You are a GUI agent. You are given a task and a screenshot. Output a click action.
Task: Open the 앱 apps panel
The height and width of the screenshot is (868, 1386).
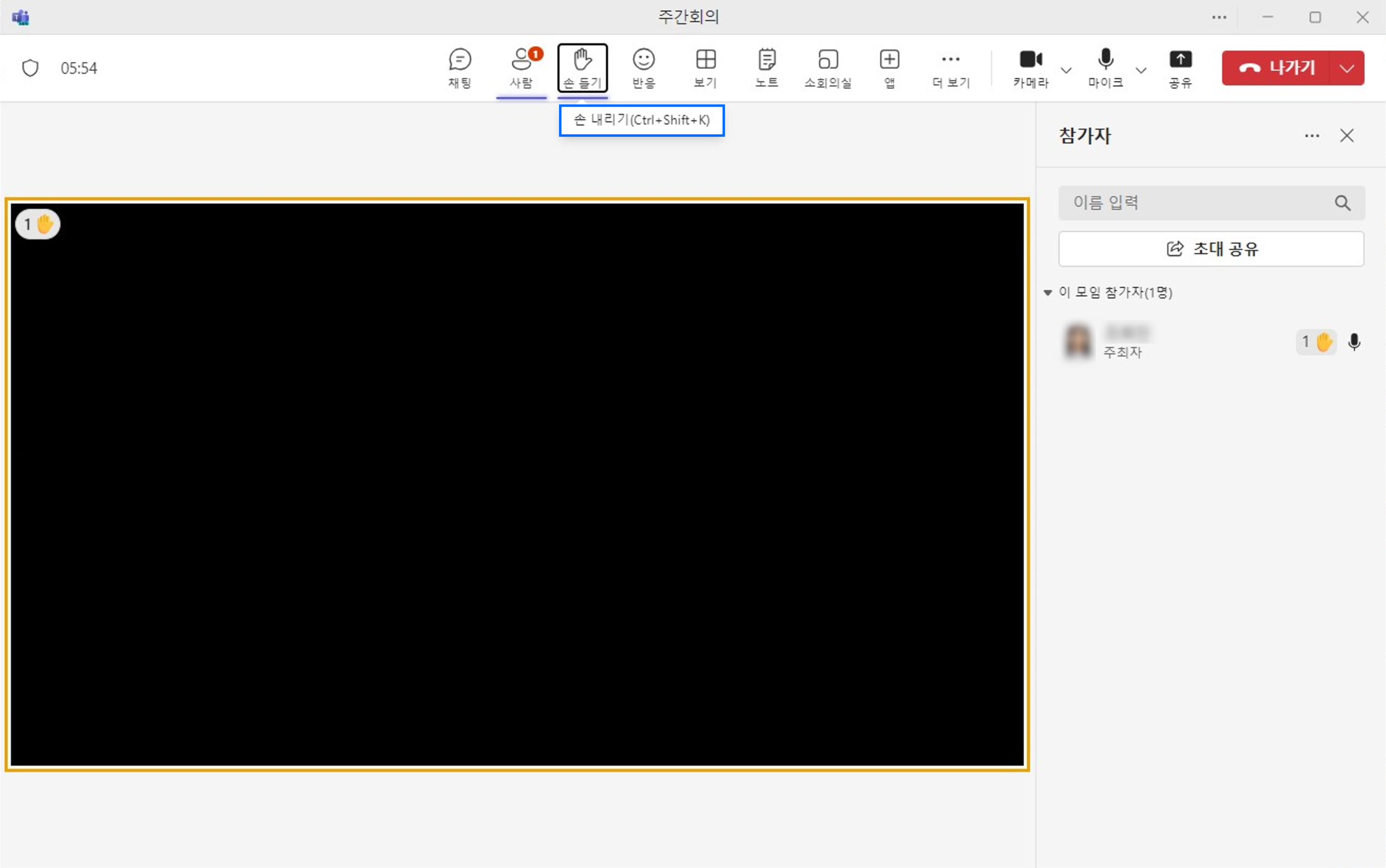(x=889, y=67)
